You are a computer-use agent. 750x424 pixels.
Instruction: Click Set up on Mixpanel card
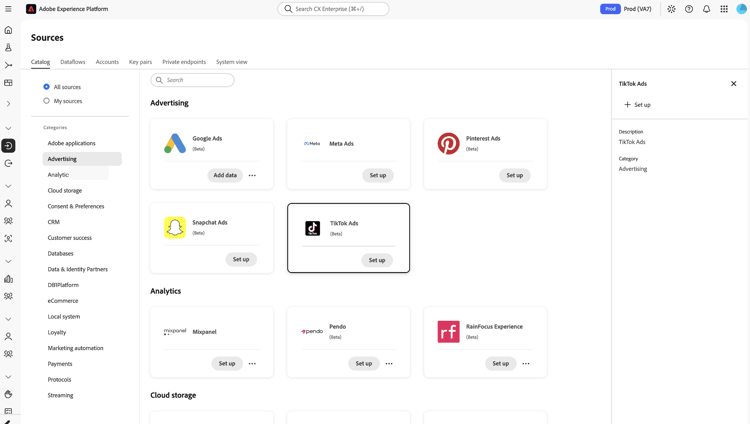click(227, 364)
